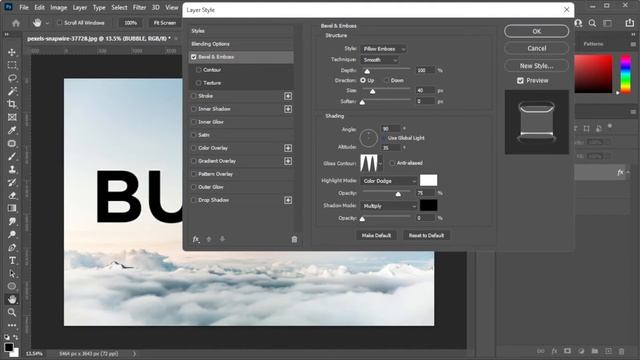Add another Drop Shadow plus icon
This screenshot has height=360, width=640.
pos(288,200)
